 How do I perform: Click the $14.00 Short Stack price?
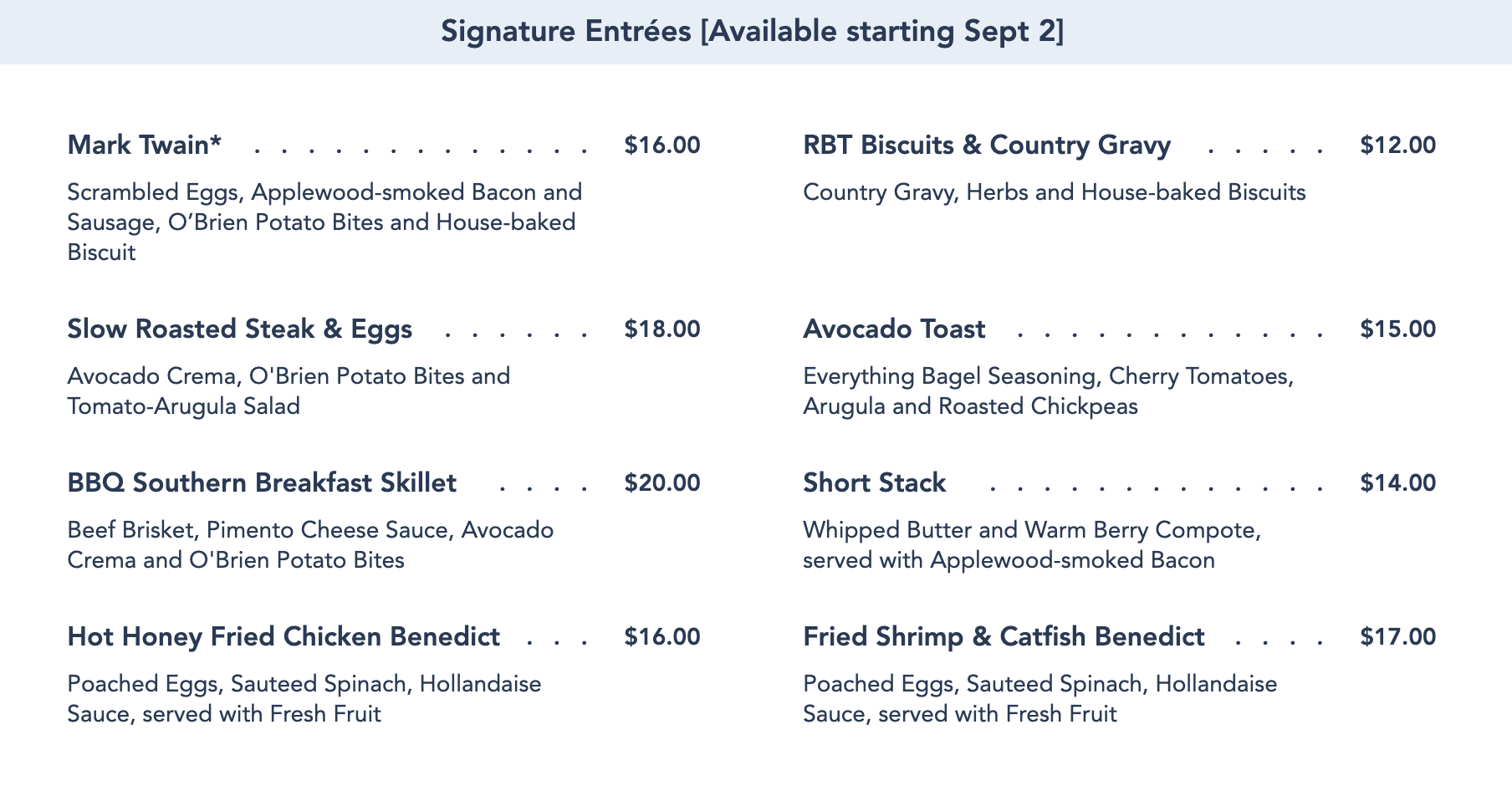[1397, 483]
